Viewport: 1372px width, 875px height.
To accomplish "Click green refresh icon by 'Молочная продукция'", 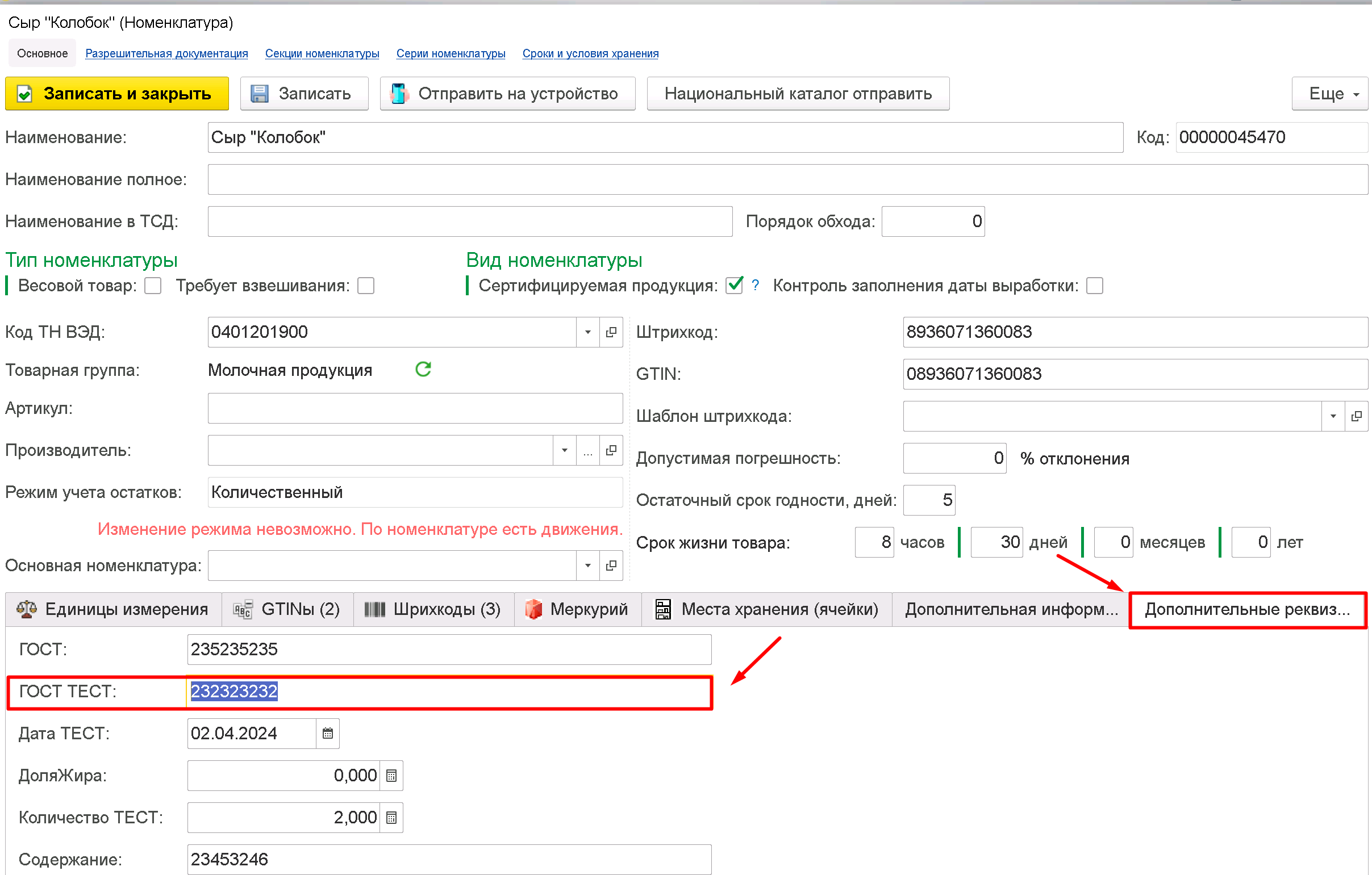I will (x=423, y=370).
